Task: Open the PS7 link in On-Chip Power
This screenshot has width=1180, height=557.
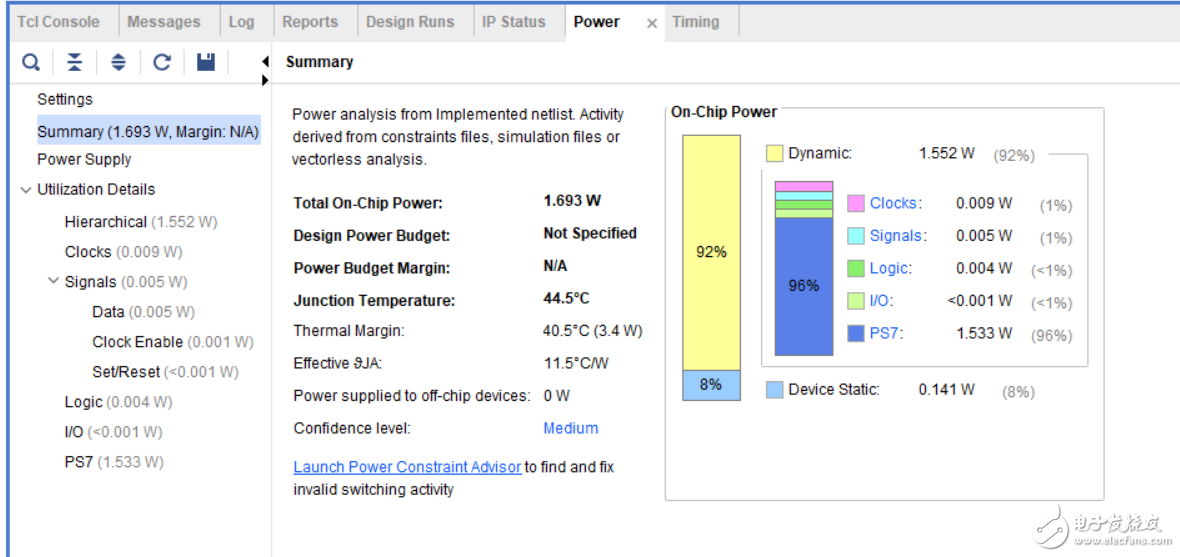Action: [x=884, y=333]
